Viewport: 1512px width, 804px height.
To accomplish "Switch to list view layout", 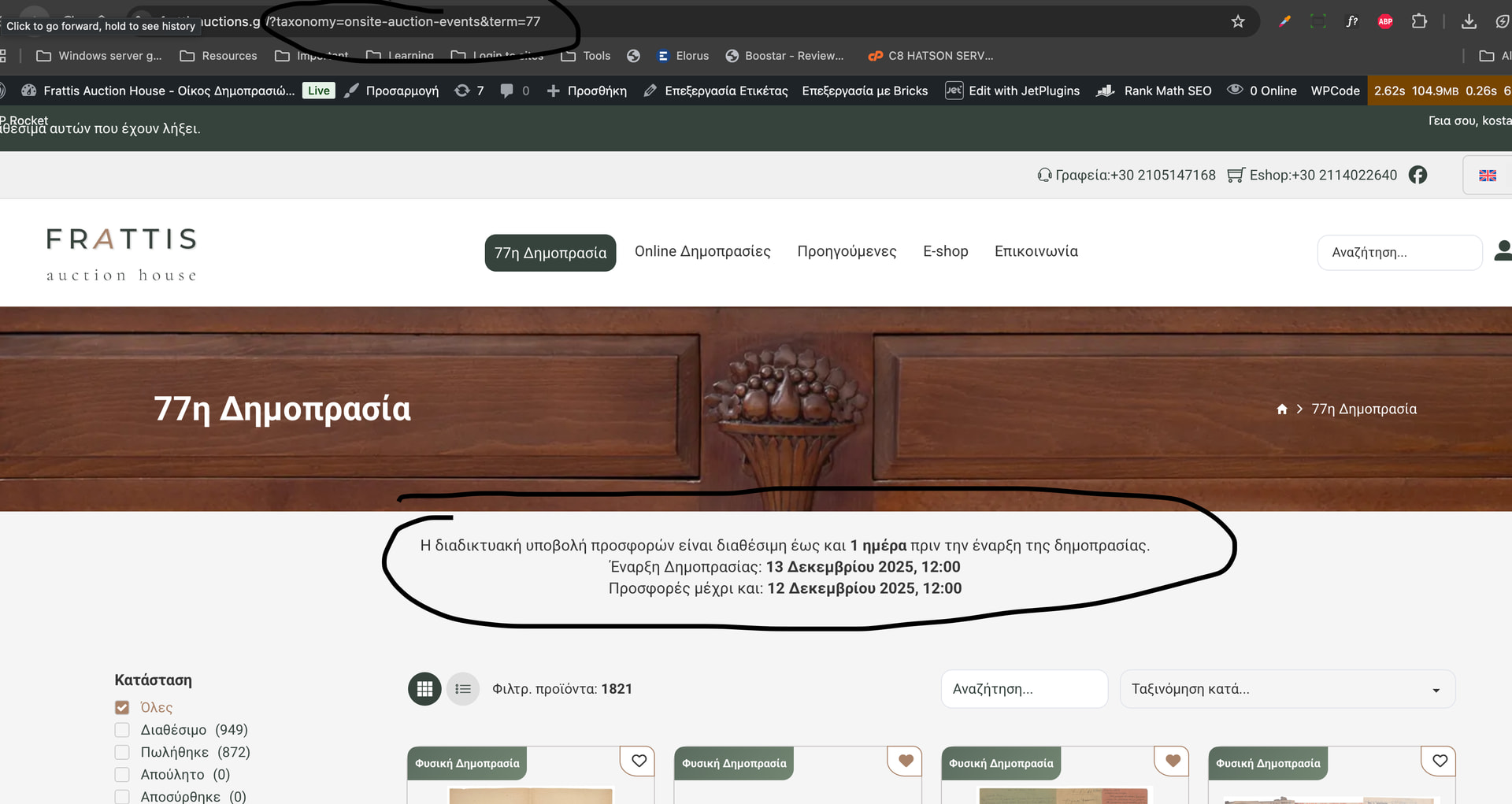I will point(463,689).
